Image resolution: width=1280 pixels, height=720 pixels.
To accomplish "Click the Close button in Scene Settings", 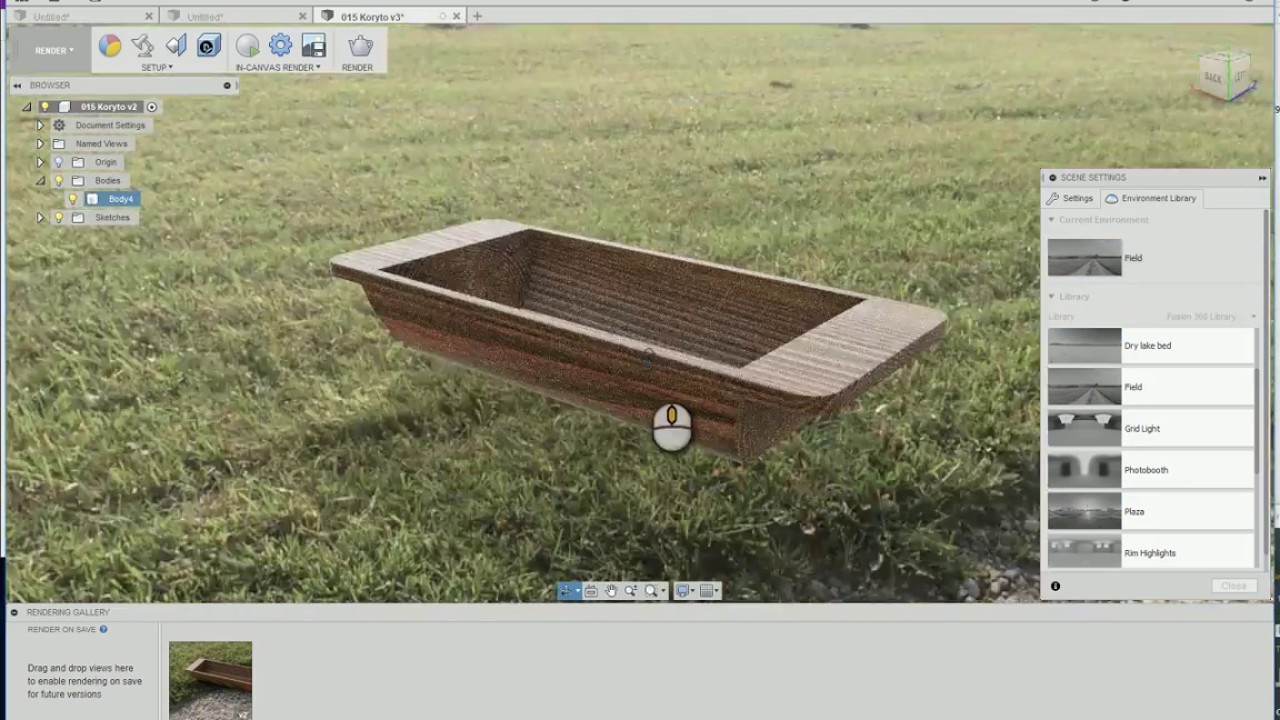I will click(x=1234, y=586).
